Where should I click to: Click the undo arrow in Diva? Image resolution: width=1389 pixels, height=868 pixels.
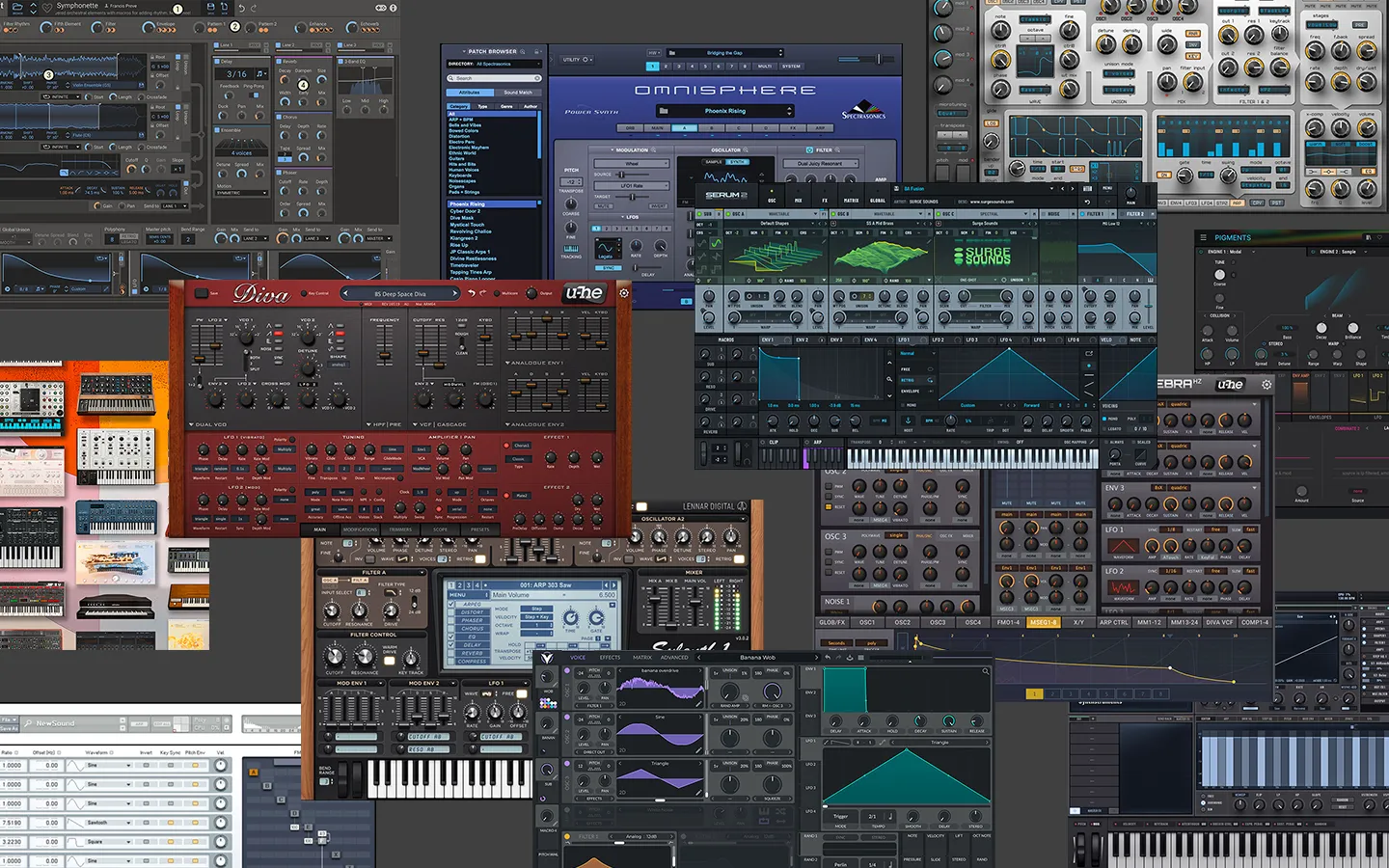[x=471, y=293]
